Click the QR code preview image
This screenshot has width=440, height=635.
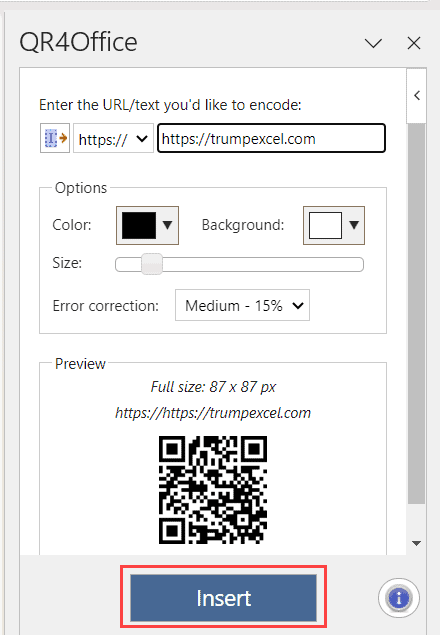(x=213, y=490)
